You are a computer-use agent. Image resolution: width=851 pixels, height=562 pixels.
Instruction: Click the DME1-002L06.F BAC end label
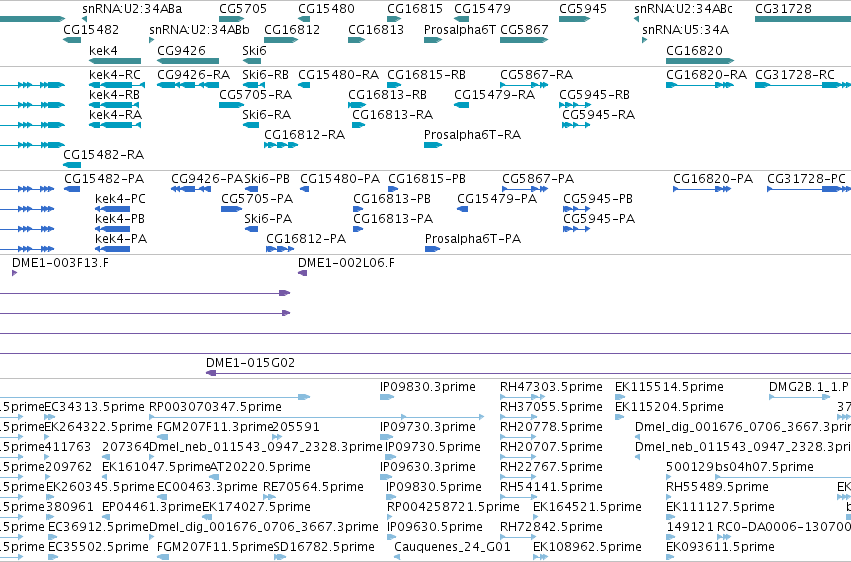[346, 263]
